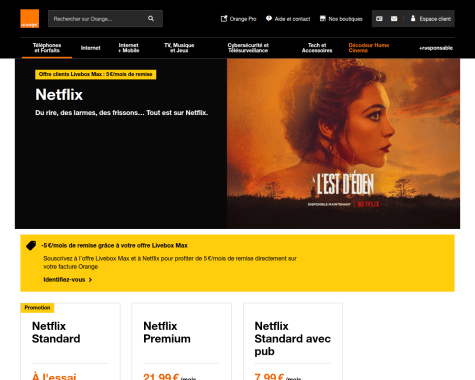Open Cybersécurité et Télésurveillance menu
The image size is (475, 380).
[x=248, y=48]
